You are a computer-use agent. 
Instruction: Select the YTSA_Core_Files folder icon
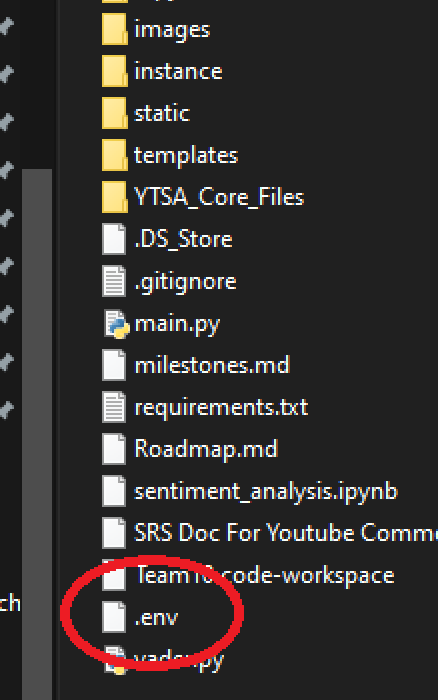pos(114,197)
